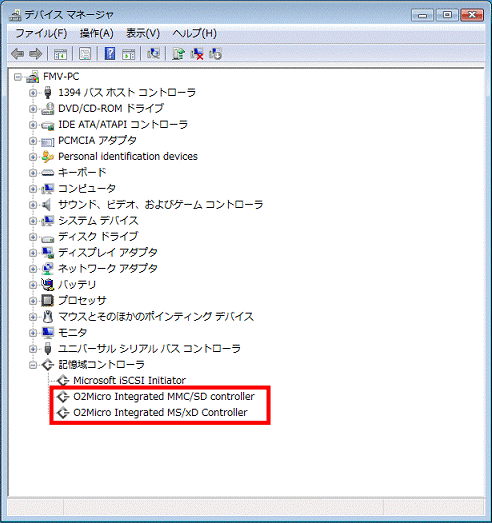Select the モニタ label
This screenshot has width=492, height=523.
(x=72, y=333)
